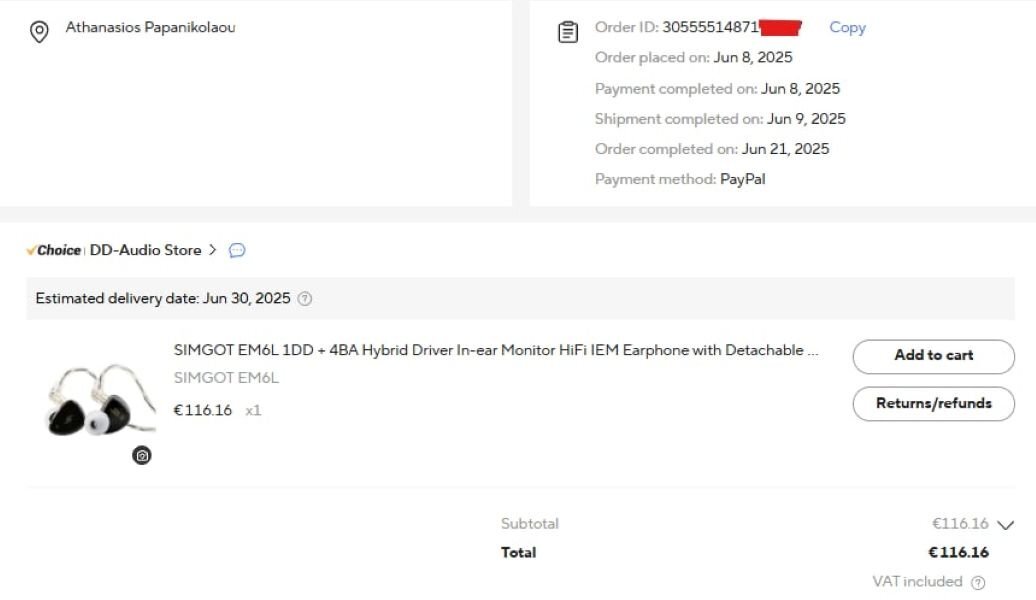Click the Total label
The width and height of the screenshot is (1036, 600).
[518, 552]
